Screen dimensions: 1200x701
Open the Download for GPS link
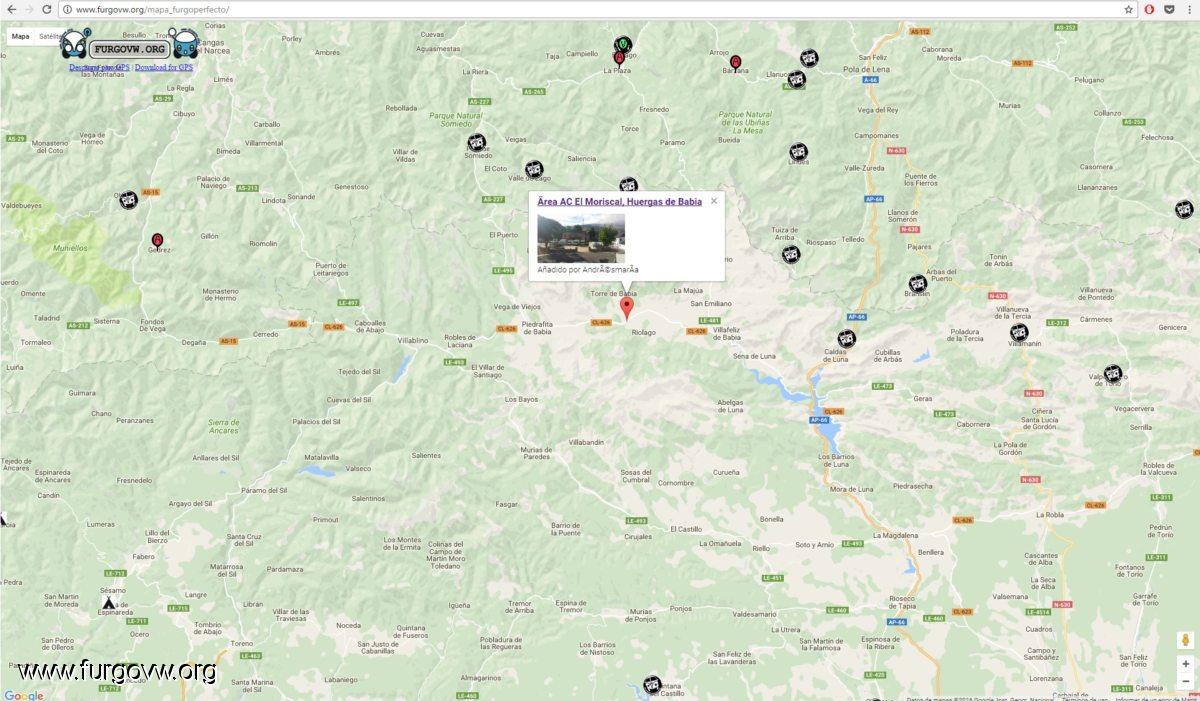point(164,68)
